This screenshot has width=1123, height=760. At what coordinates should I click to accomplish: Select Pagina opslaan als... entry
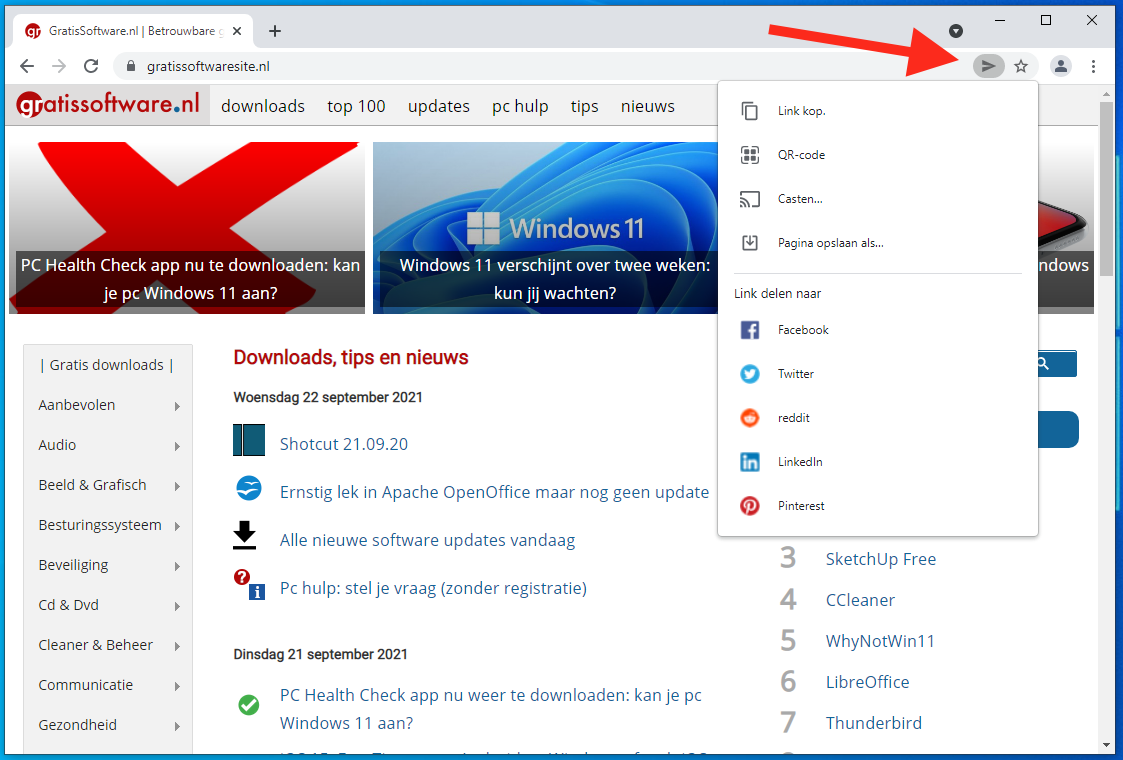tap(830, 243)
